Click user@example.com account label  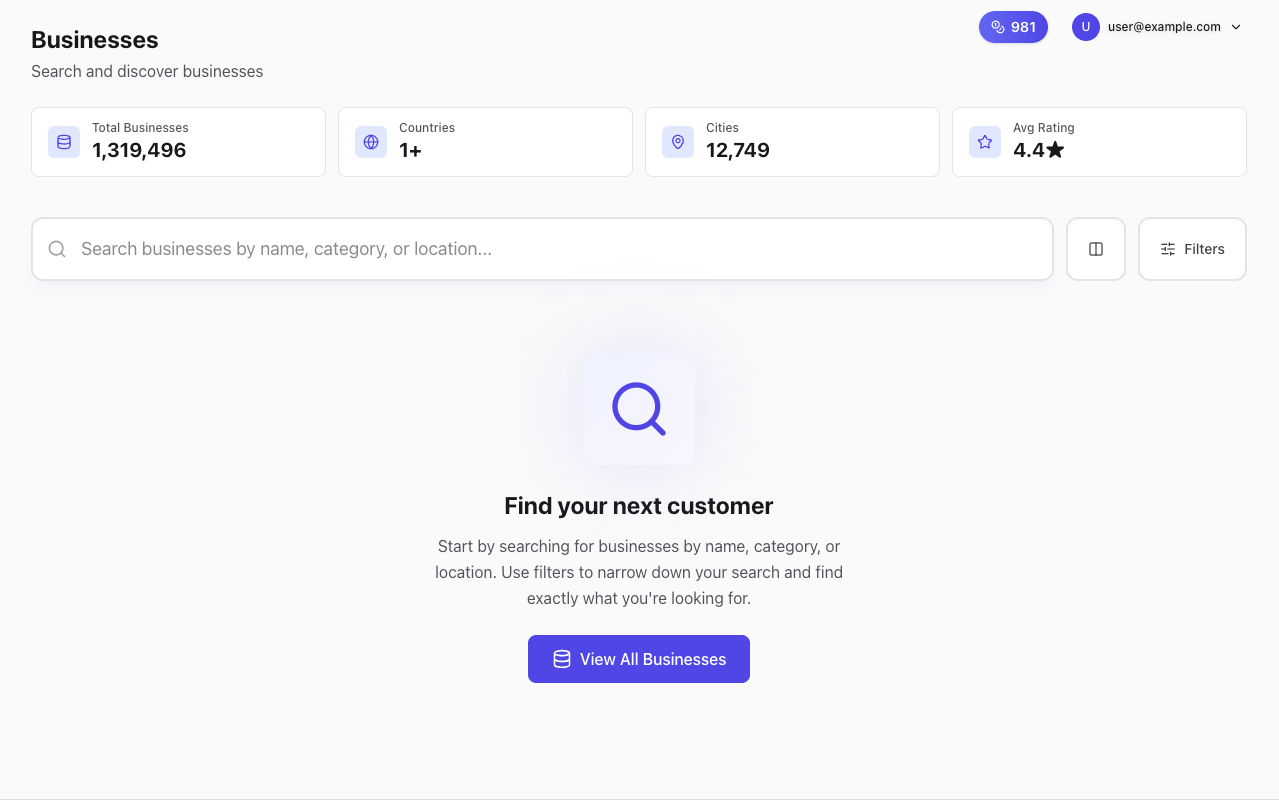tap(1164, 27)
